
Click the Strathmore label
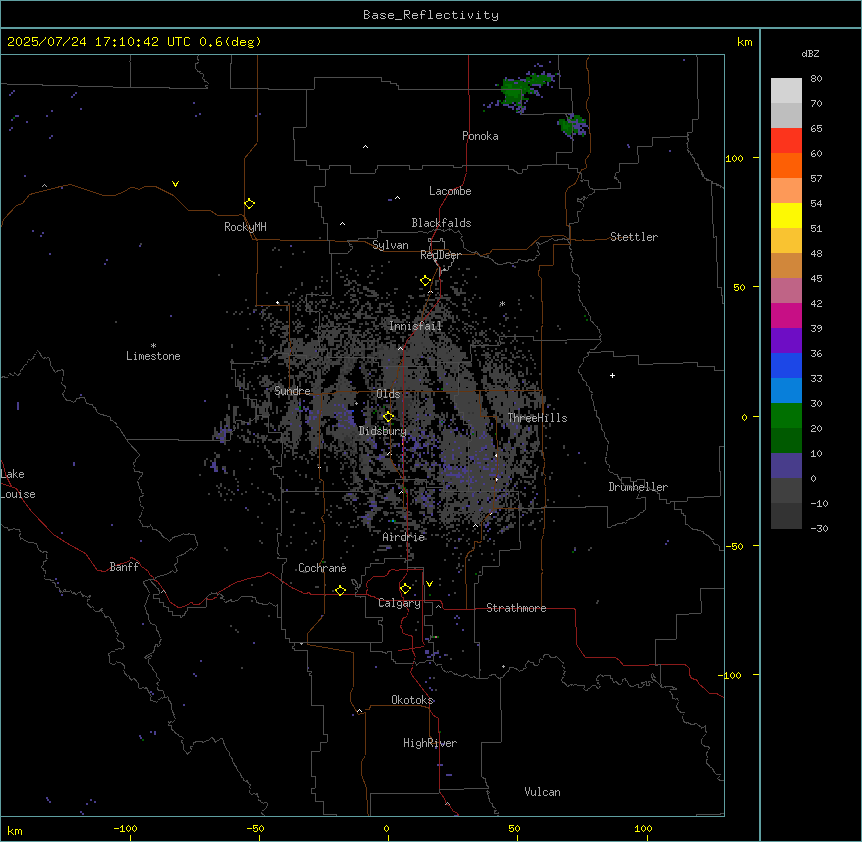[x=516, y=608]
